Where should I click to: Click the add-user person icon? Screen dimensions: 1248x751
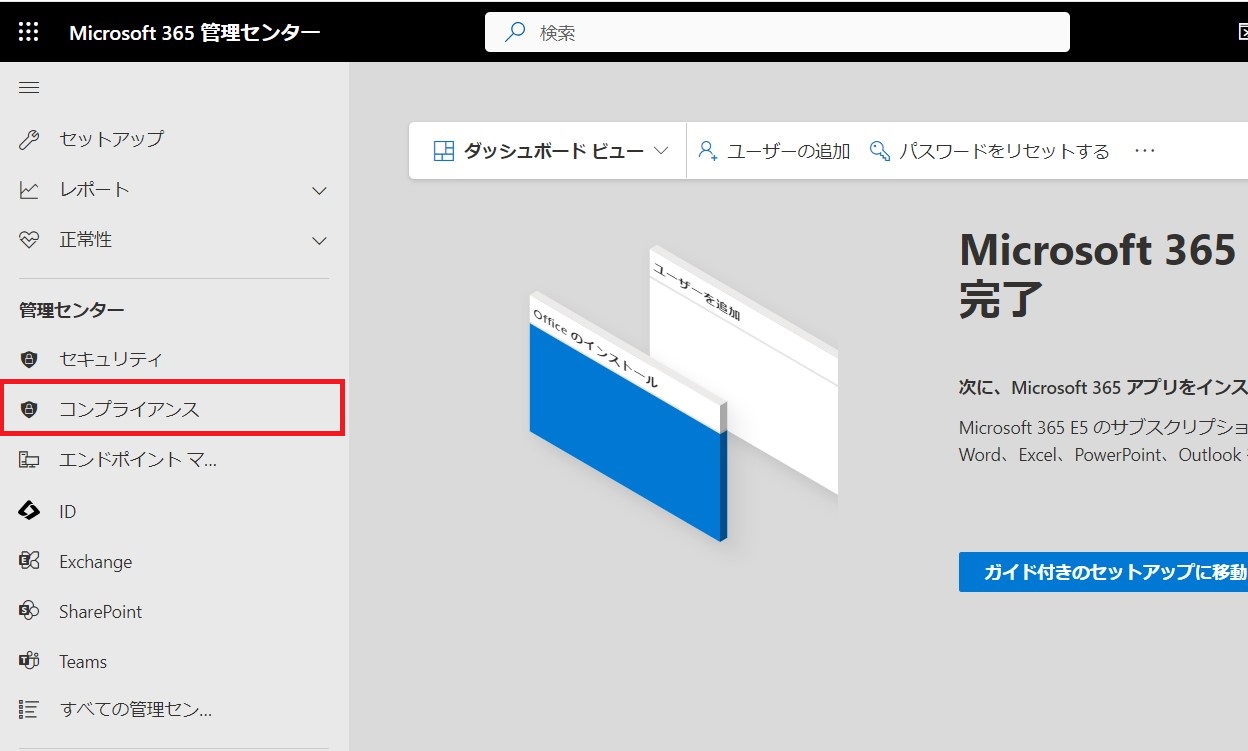click(708, 151)
